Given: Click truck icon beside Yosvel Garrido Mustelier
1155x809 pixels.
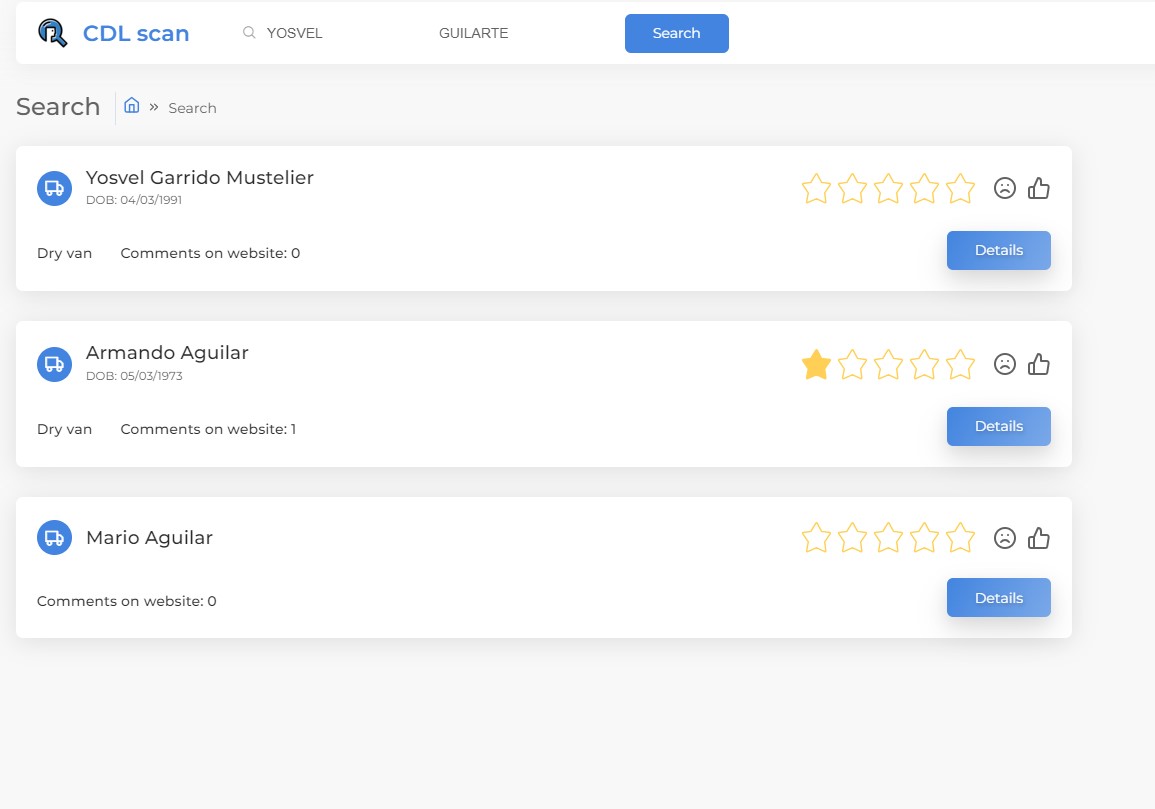Looking at the screenshot, I should [54, 188].
